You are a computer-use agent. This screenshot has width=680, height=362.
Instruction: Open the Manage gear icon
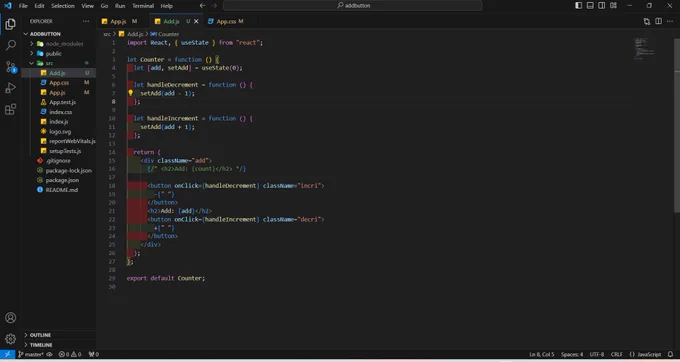(x=10, y=339)
